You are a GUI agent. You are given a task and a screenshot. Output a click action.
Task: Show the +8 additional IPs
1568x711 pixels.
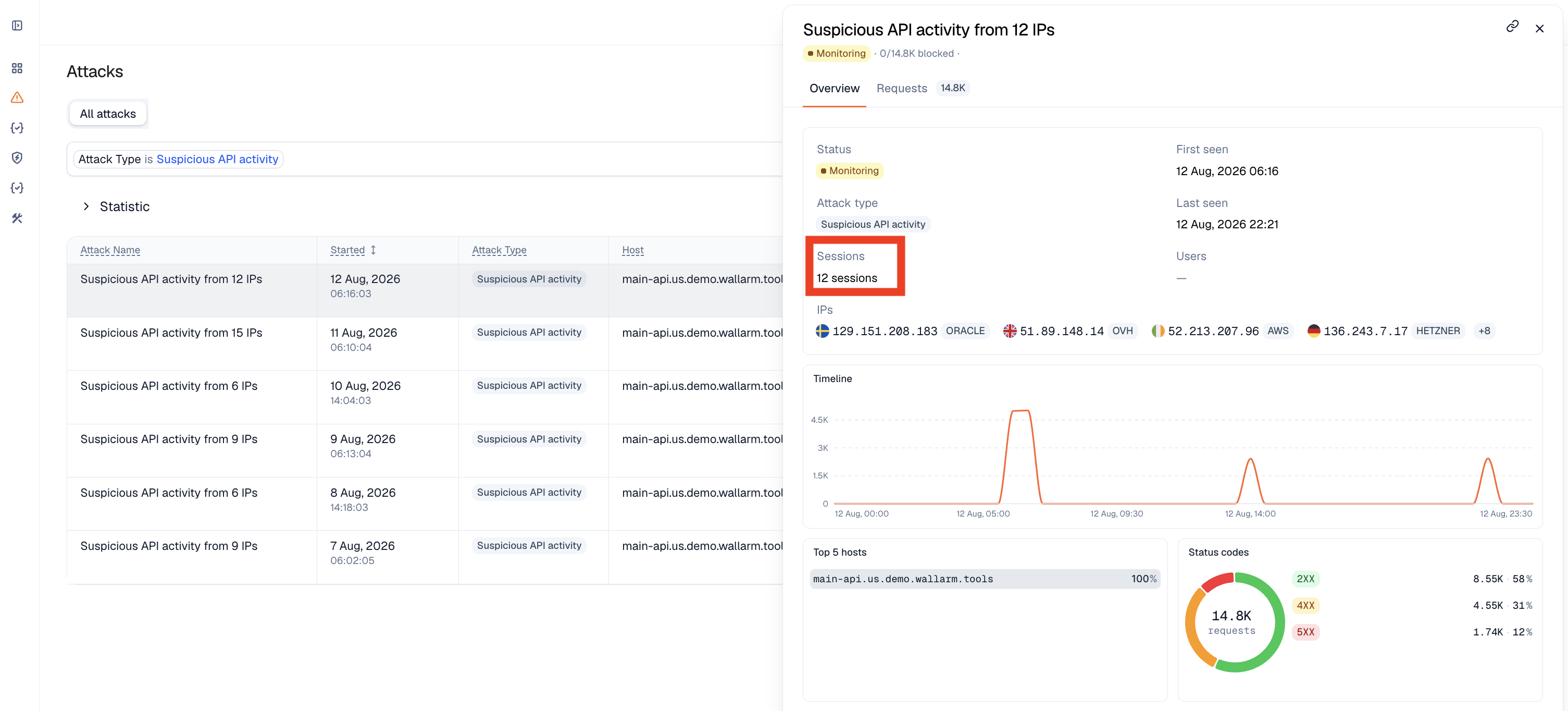pos(1484,331)
